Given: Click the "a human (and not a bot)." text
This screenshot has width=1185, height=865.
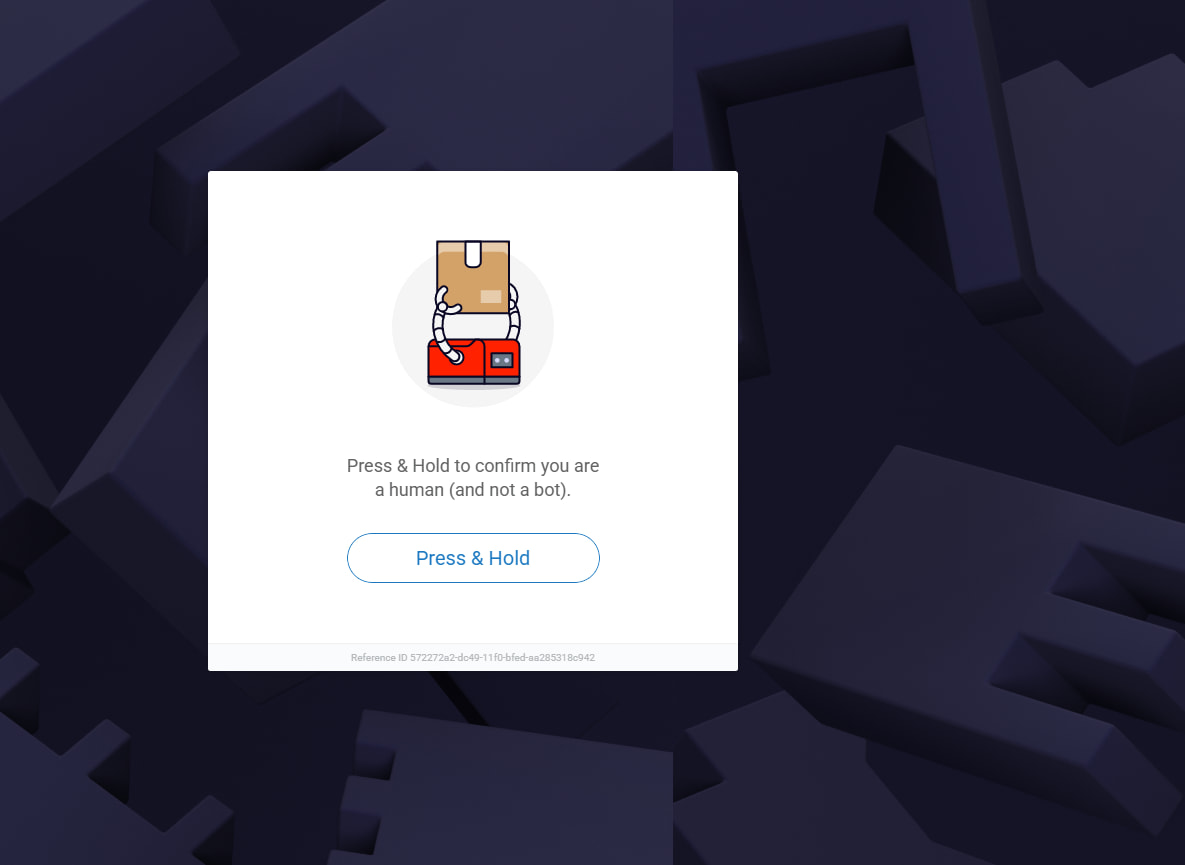Looking at the screenshot, I should coord(473,490).
